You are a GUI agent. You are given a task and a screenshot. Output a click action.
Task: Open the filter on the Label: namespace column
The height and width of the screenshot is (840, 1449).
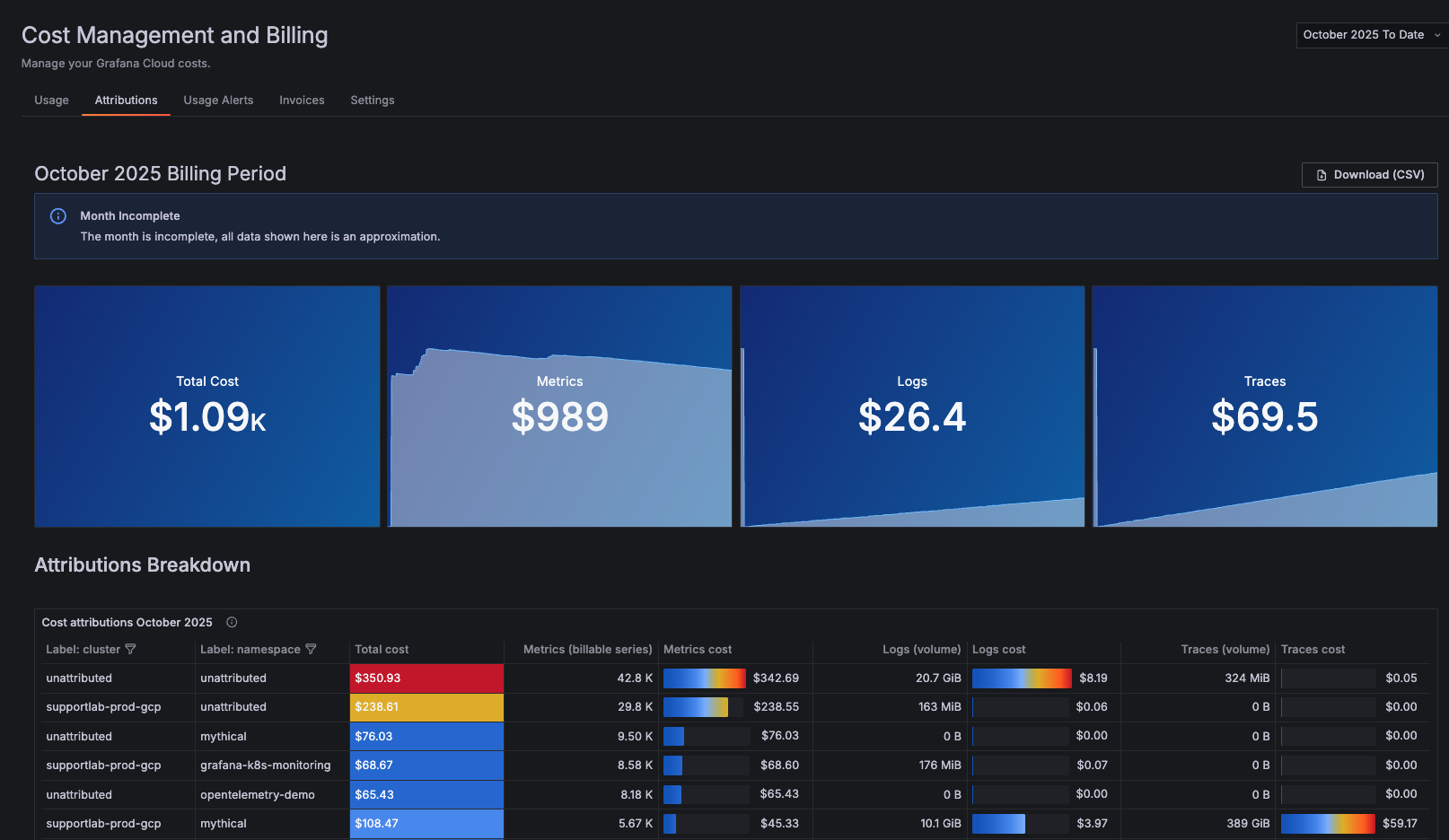point(312,649)
